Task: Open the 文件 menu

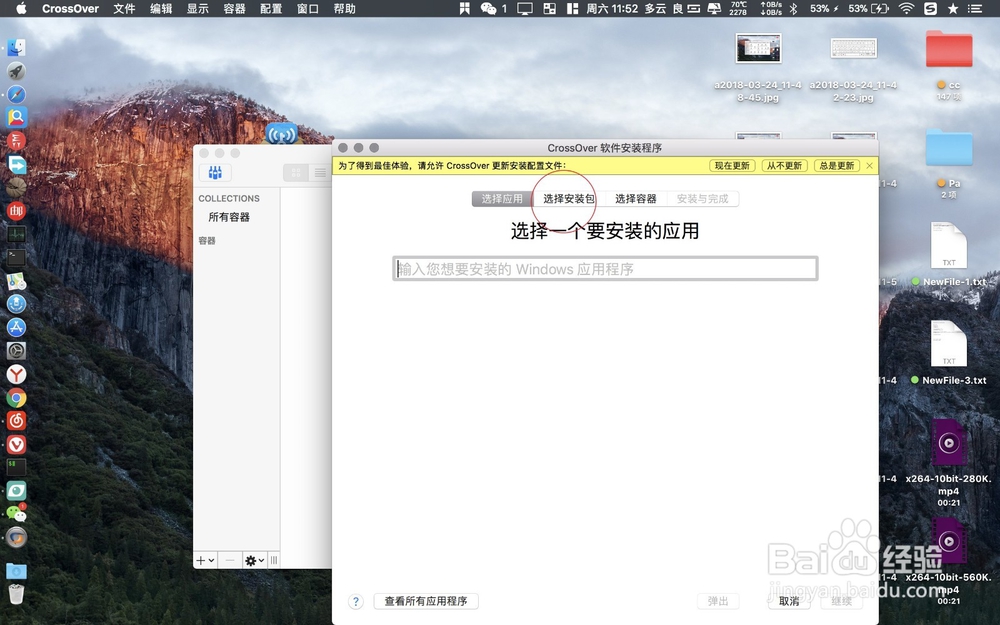Action: click(124, 8)
